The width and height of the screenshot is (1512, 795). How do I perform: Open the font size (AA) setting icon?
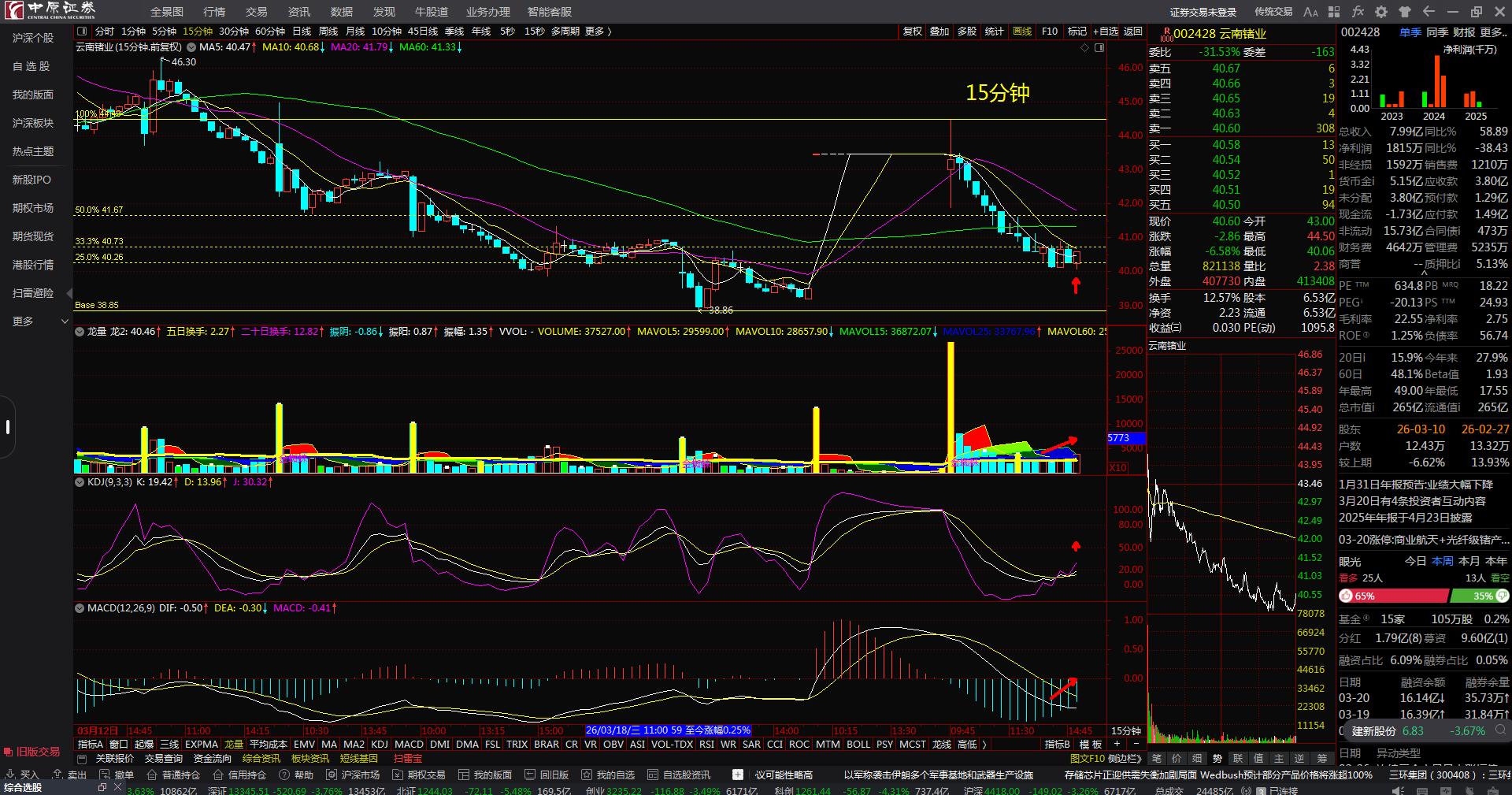click(1310, 12)
